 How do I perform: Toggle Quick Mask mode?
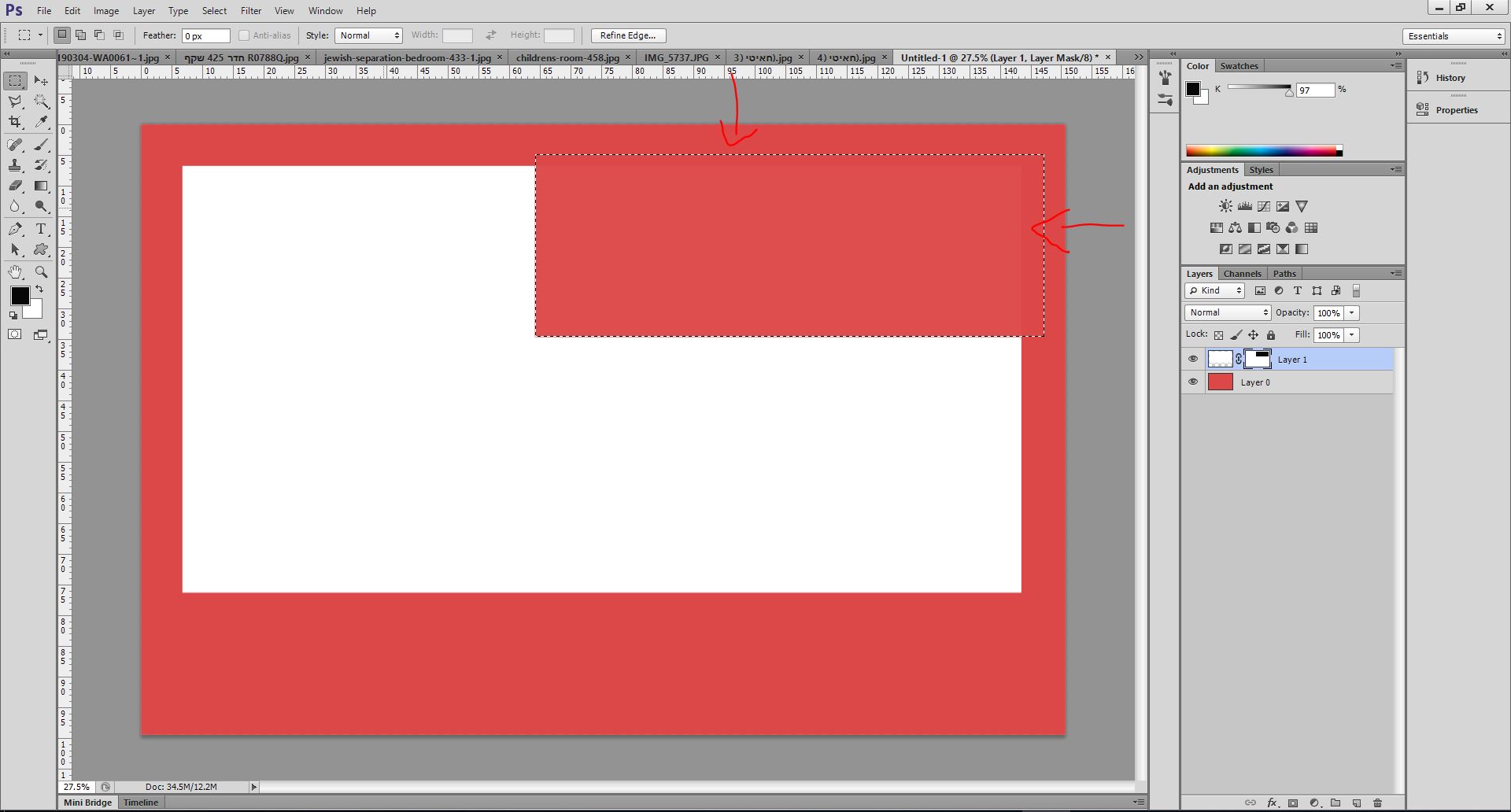(15, 334)
